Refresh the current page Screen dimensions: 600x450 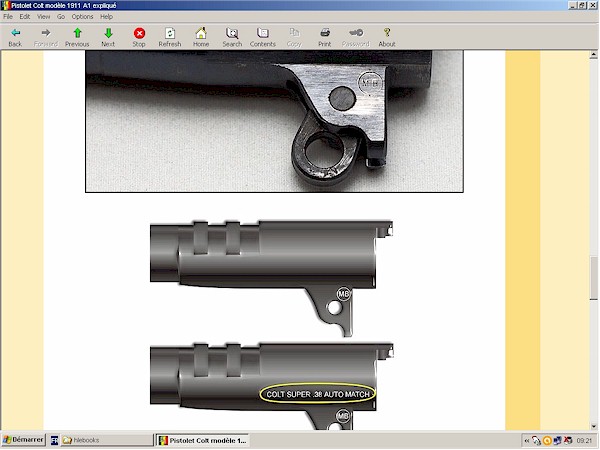[x=170, y=38]
